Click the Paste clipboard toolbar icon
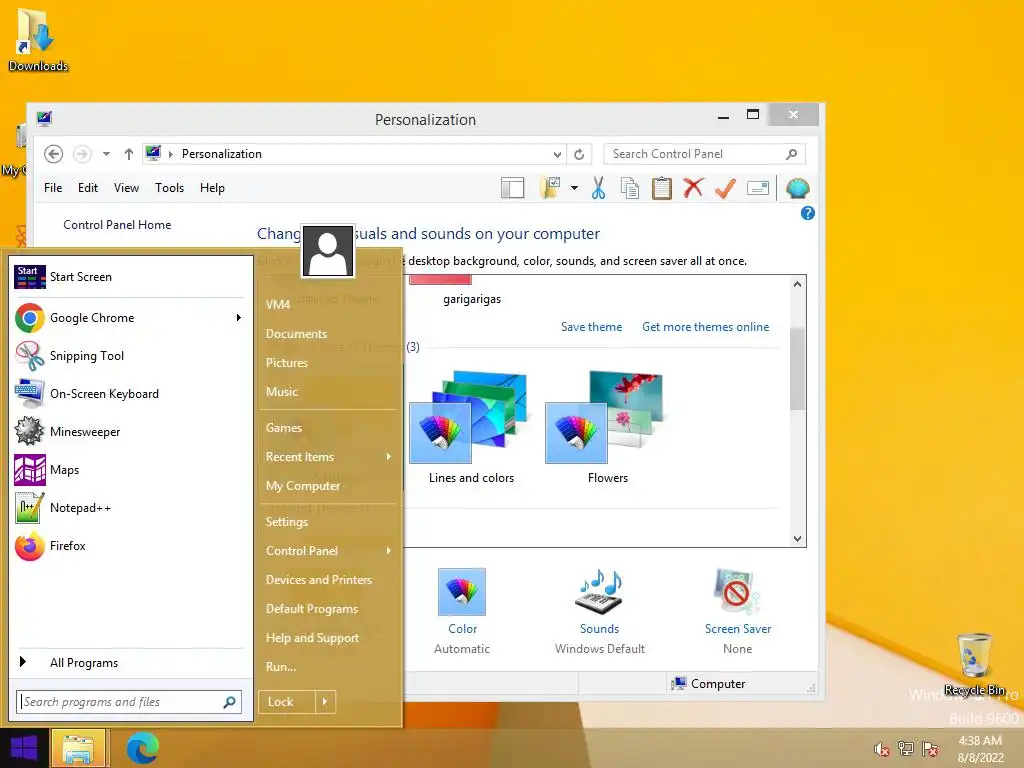Screen dimensions: 1024x768 coord(662,188)
